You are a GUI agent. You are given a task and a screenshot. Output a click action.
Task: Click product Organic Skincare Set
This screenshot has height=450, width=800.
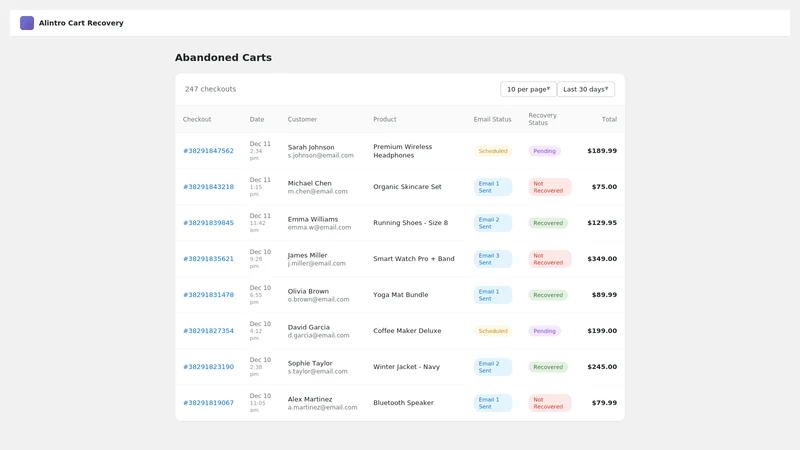(x=407, y=187)
